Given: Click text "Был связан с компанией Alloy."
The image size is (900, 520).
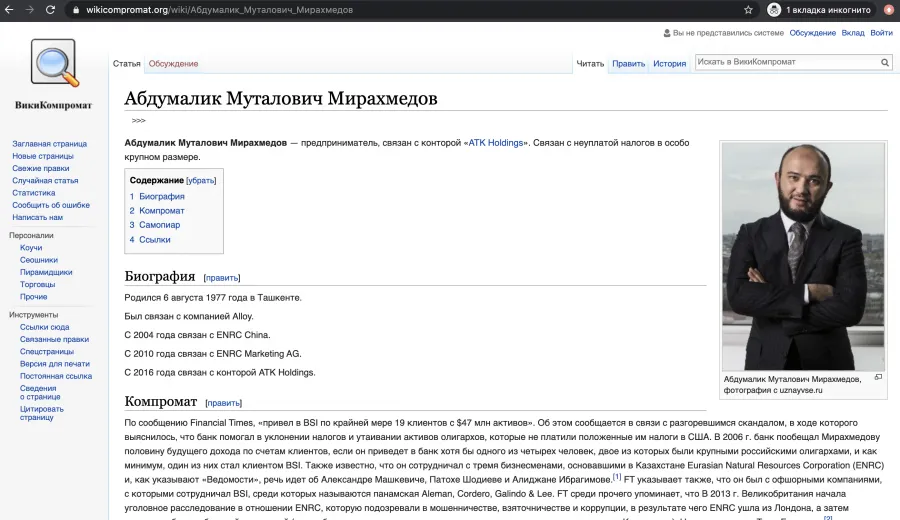Looking at the screenshot, I should pos(189,316).
